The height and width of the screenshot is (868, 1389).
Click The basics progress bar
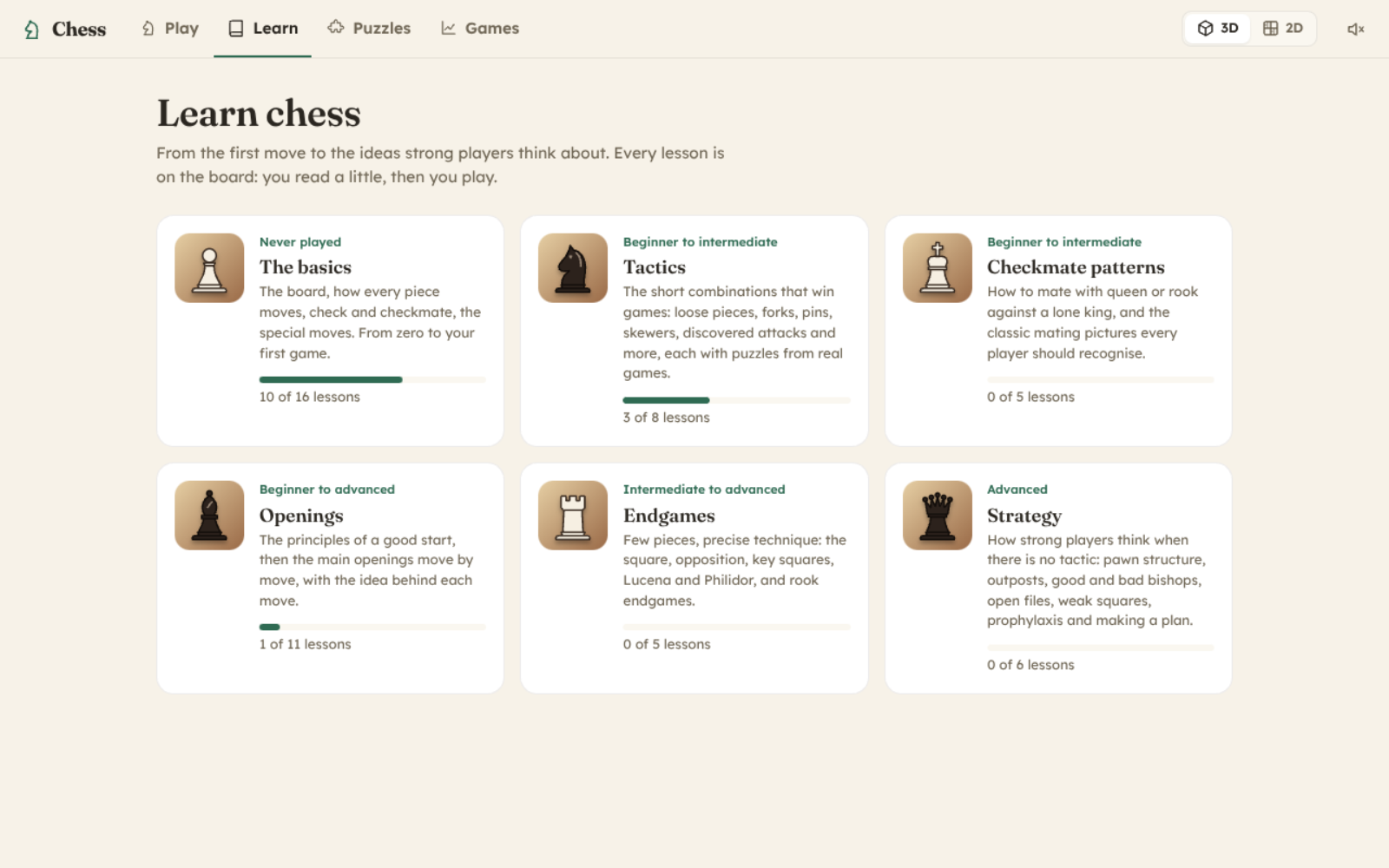click(x=372, y=379)
